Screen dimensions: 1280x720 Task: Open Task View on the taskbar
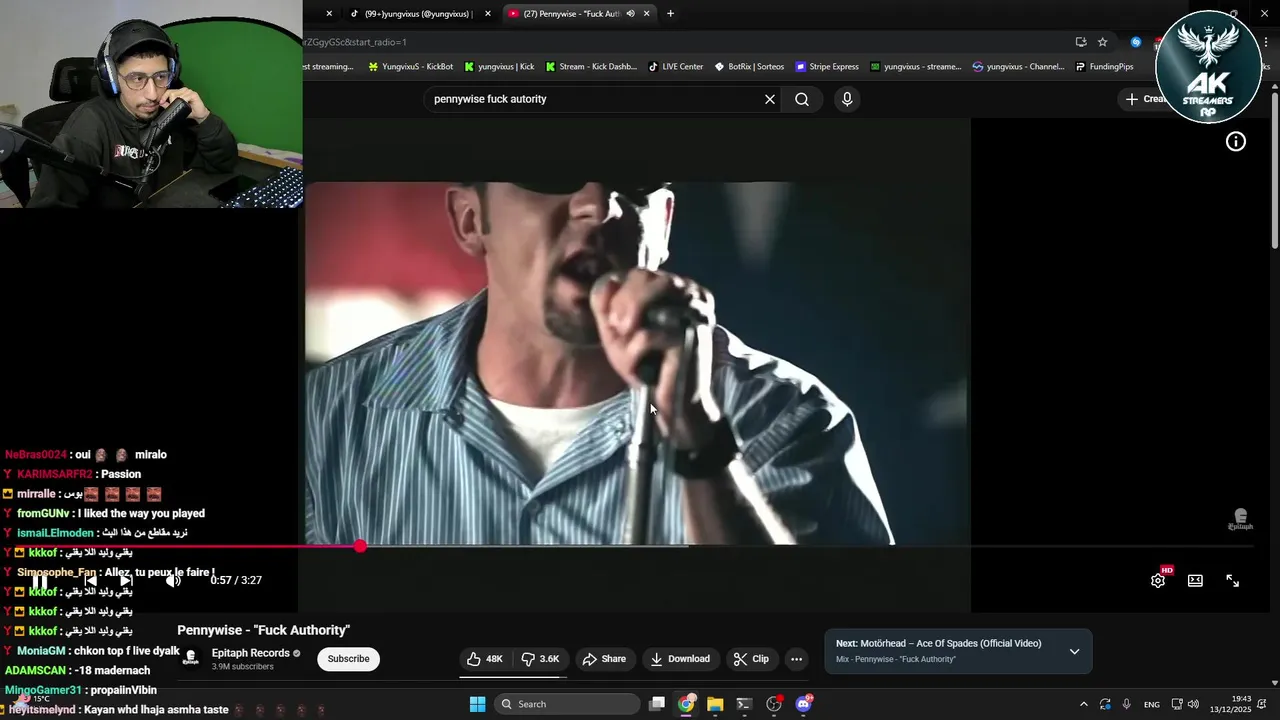[x=657, y=704]
